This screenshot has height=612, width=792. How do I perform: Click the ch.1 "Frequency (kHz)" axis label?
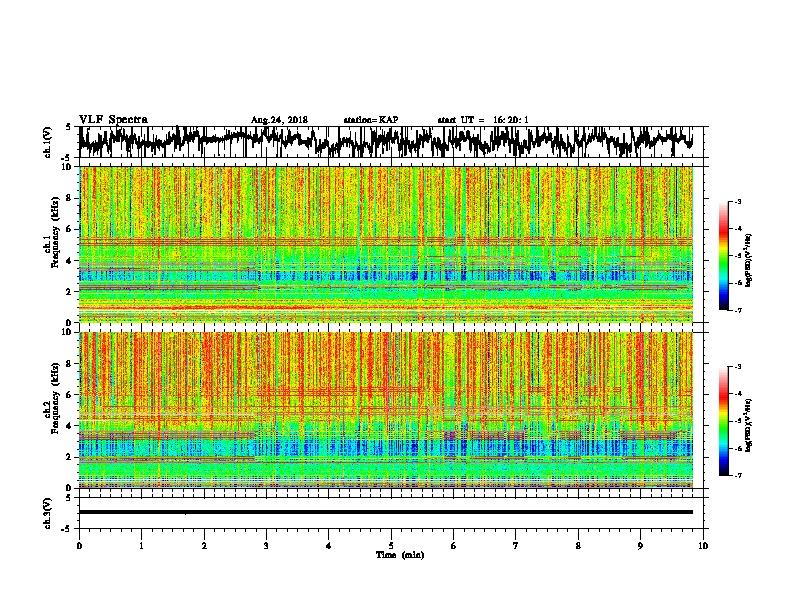point(55,232)
